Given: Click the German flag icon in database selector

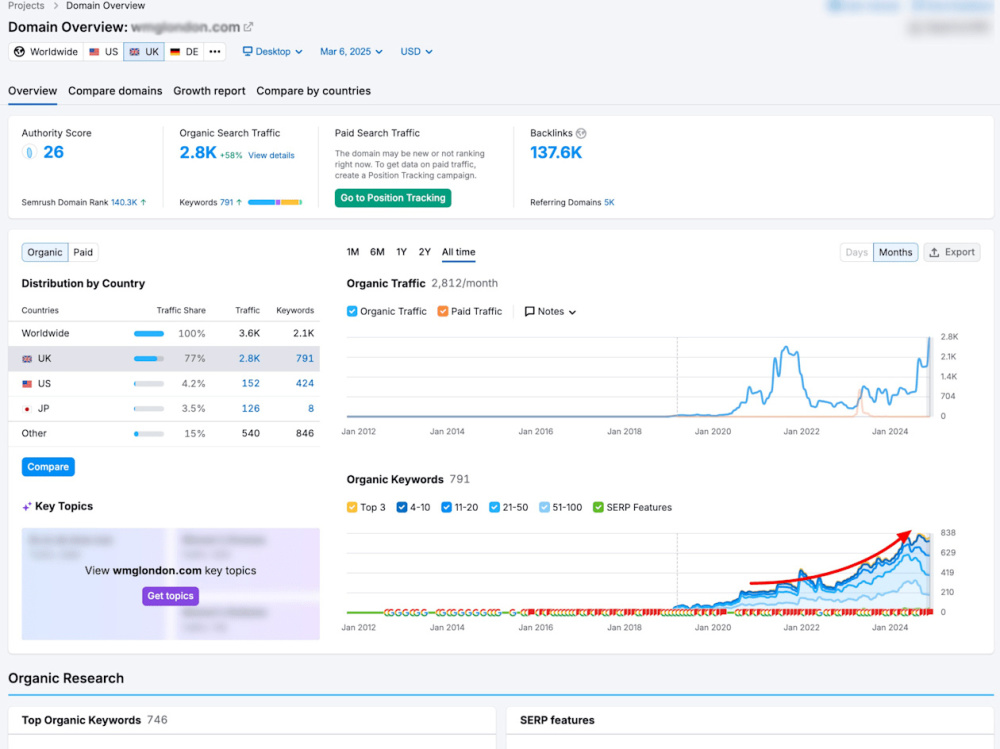Looking at the screenshot, I should pyautogui.click(x=175, y=52).
